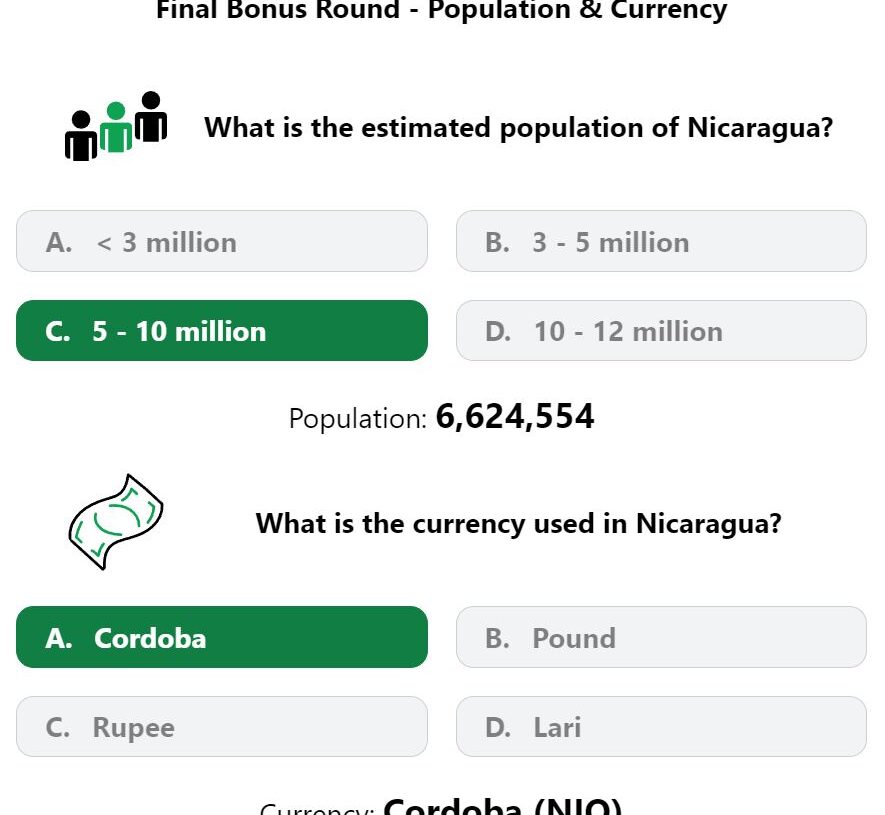This screenshot has width=885, height=815.
Task: Click 'Nicaragua?' in the currency question
Action: (x=708, y=523)
